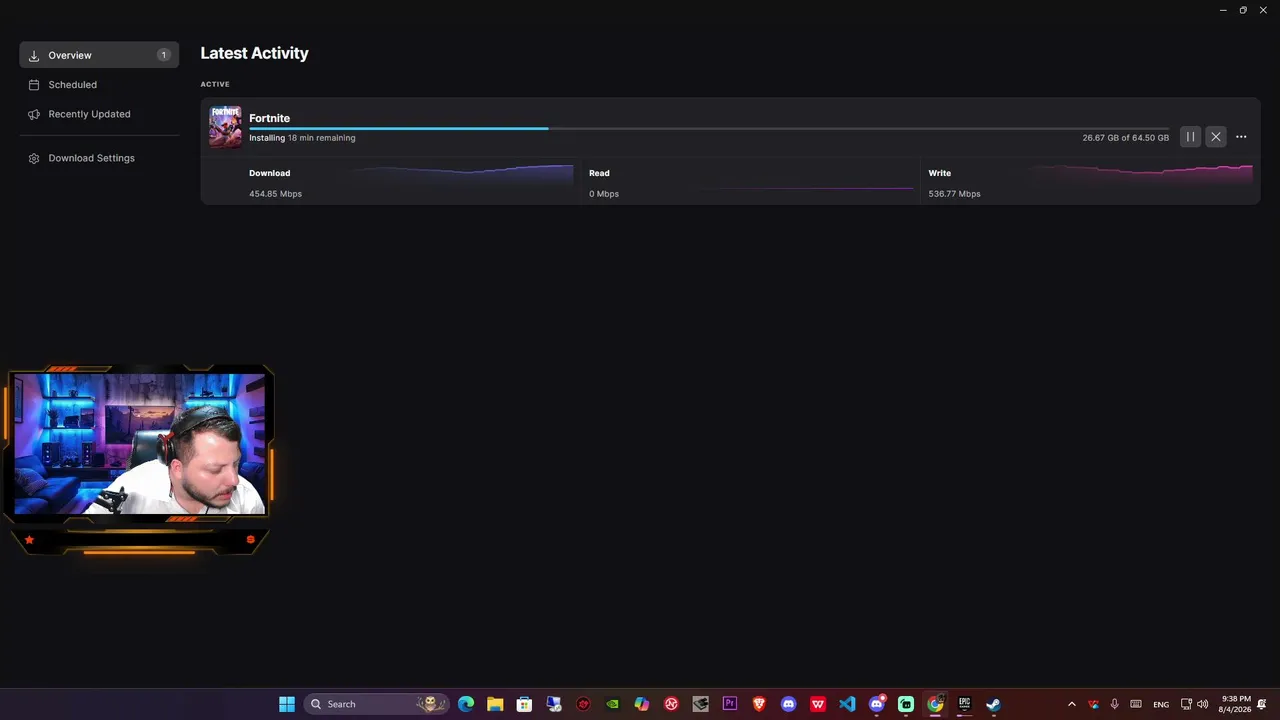Click the '18 min remaining' status text

322,138
